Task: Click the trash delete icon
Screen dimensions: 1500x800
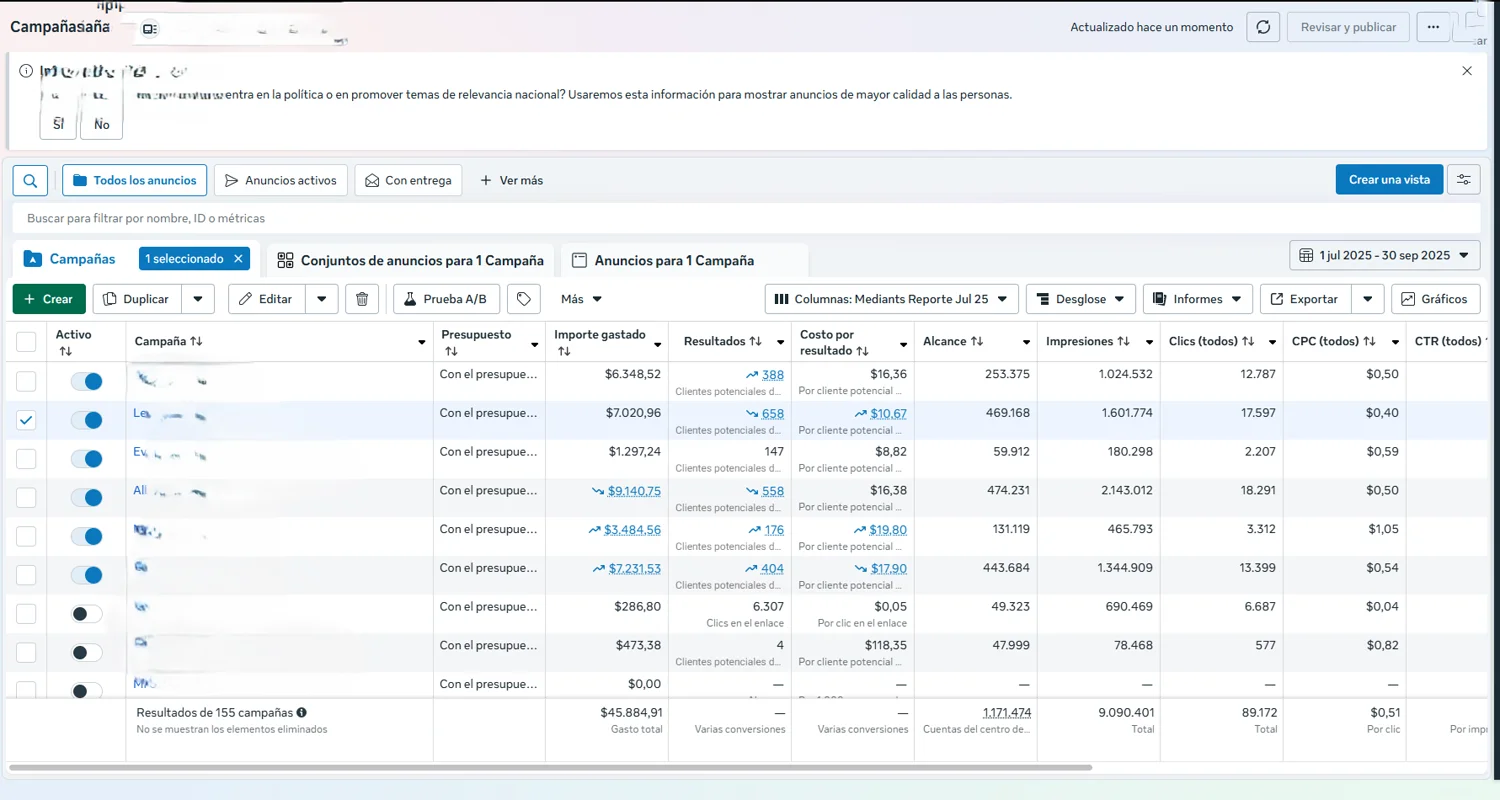Action: pyautogui.click(x=362, y=299)
